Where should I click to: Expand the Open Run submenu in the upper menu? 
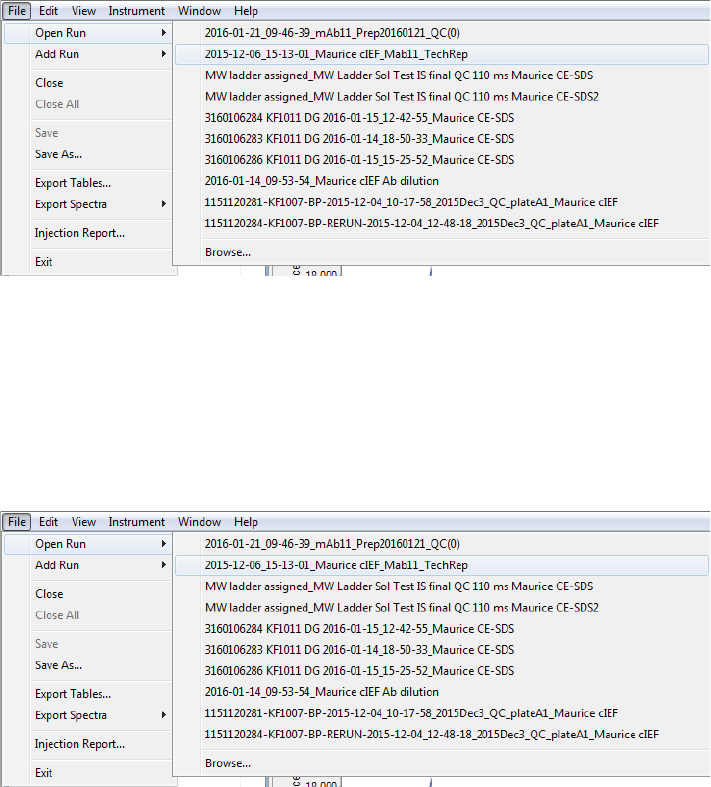pos(88,33)
